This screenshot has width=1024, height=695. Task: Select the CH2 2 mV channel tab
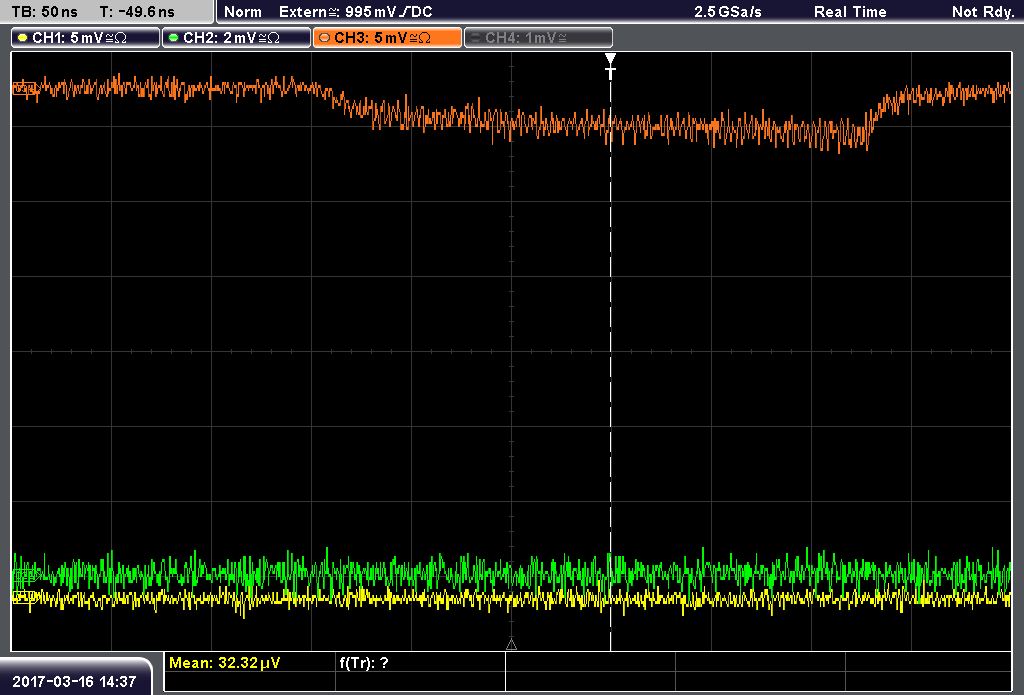tap(236, 38)
